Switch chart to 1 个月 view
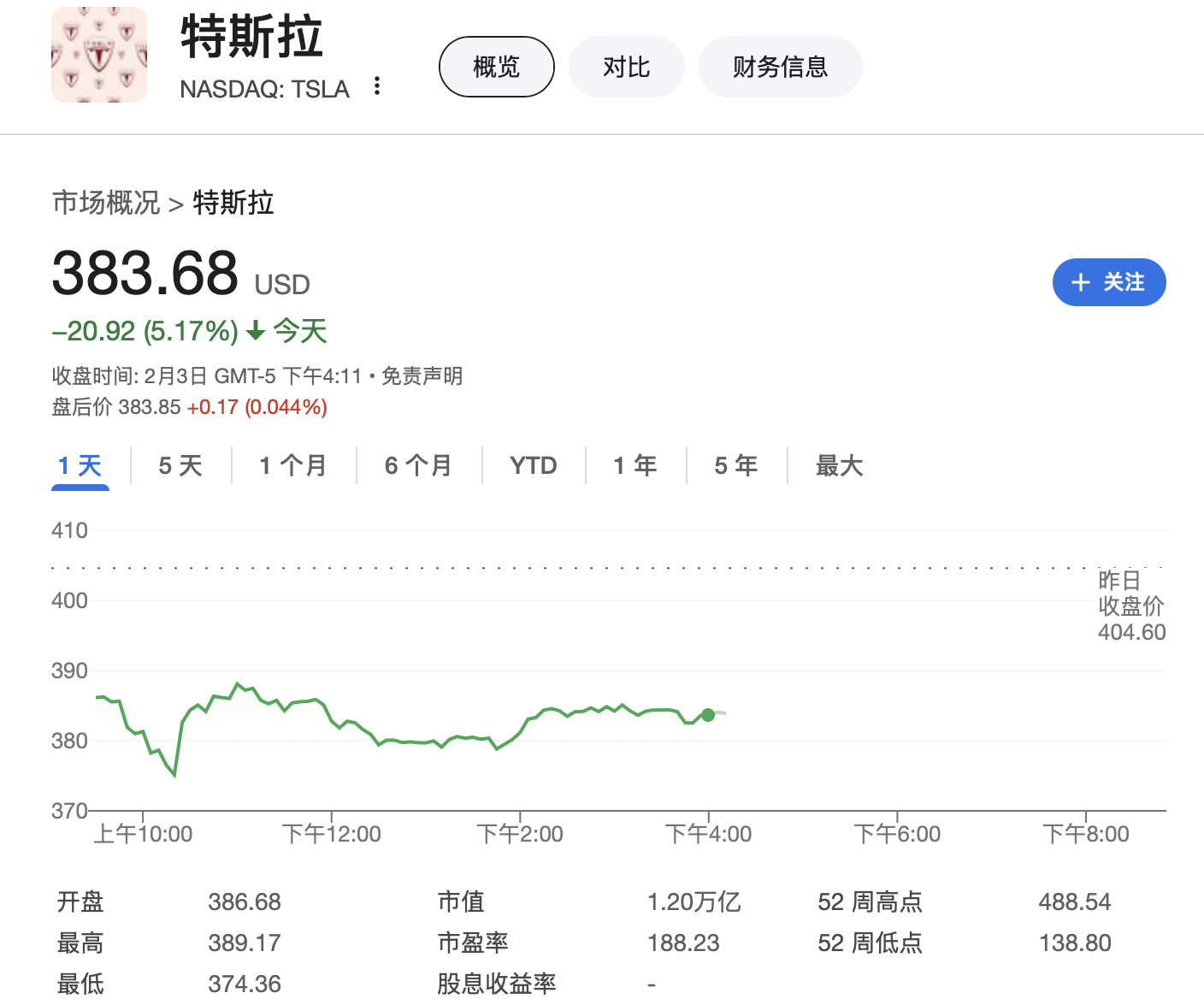 point(292,465)
